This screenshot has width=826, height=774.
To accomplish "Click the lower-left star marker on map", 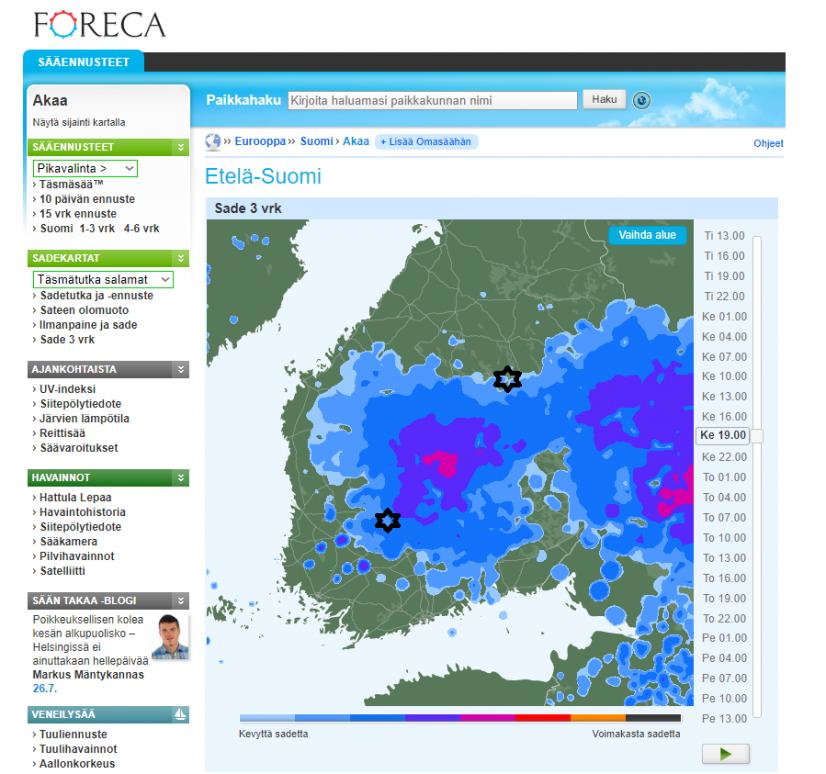I will [387, 521].
